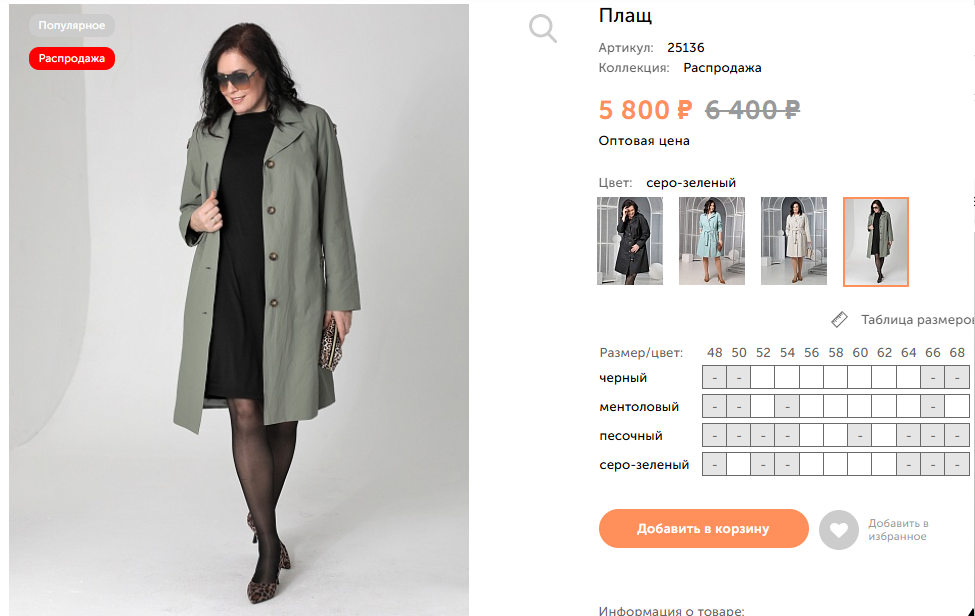Select the ментоловый coat thumbnail
Image resolution: width=975 pixels, height=616 pixels.
(x=712, y=242)
